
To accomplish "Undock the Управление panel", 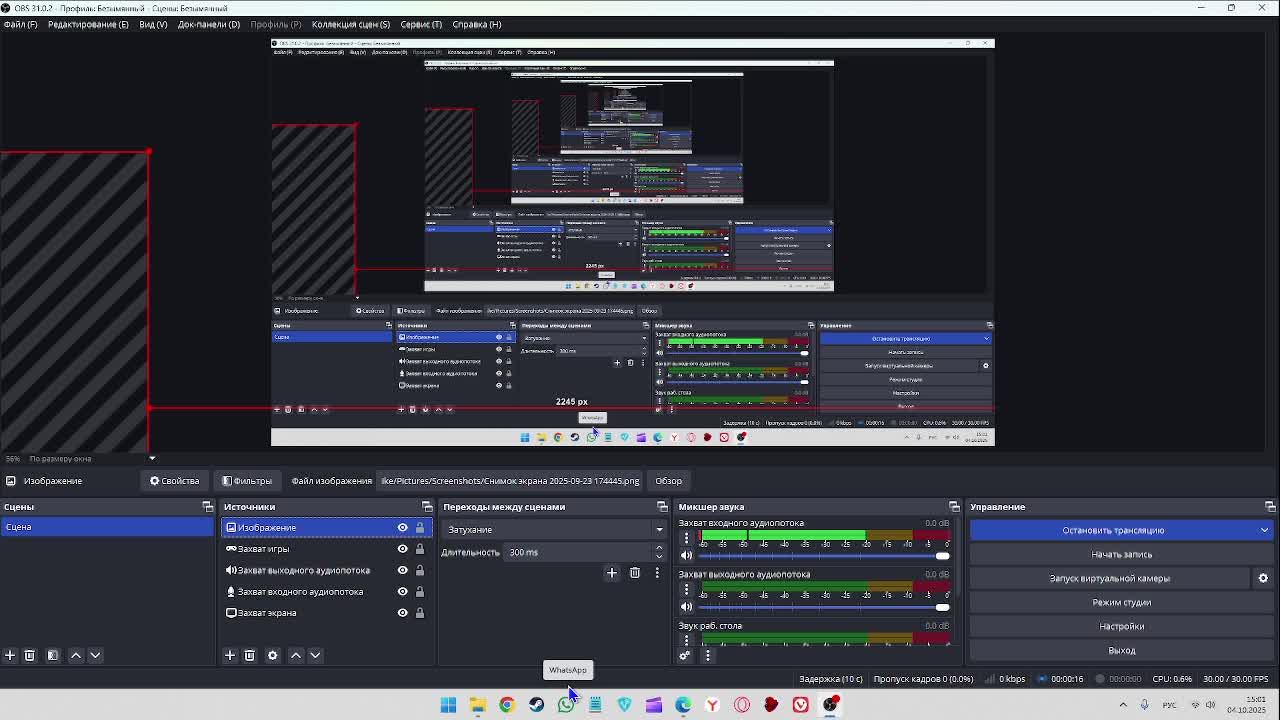I will click(1270, 507).
